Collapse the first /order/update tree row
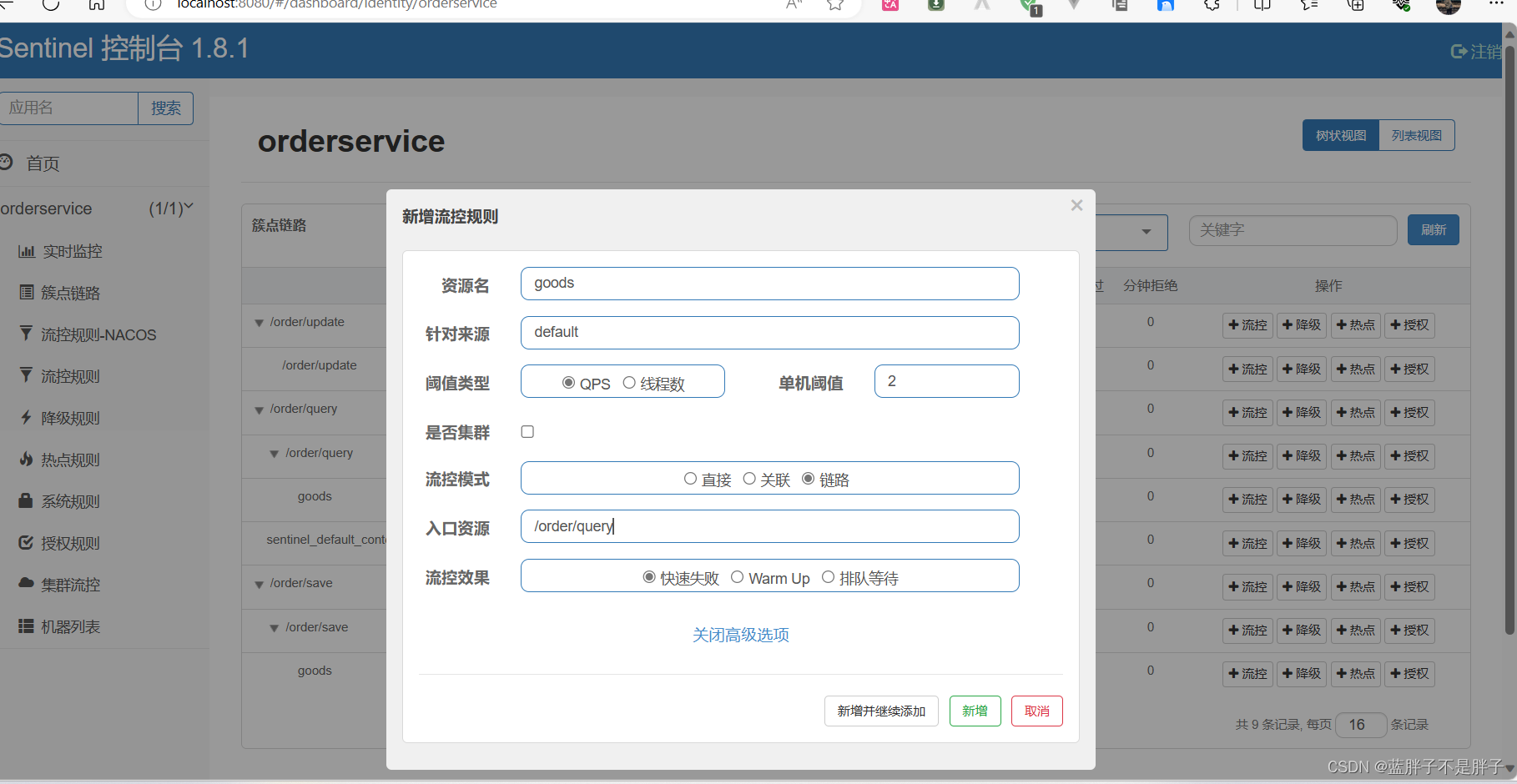Screen dimensions: 1517x784 pos(259,323)
